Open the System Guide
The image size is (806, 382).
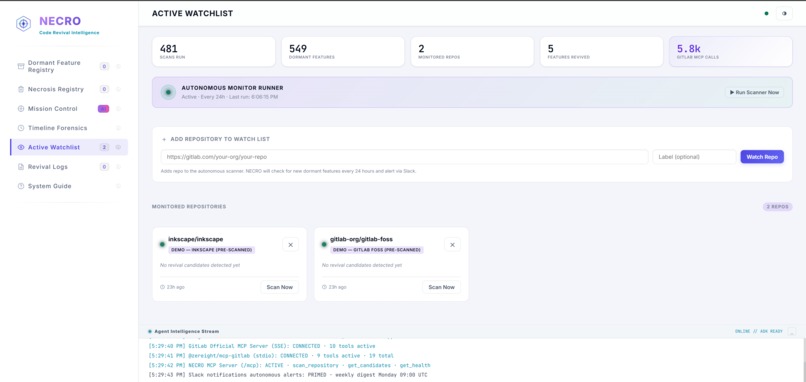(69, 186)
